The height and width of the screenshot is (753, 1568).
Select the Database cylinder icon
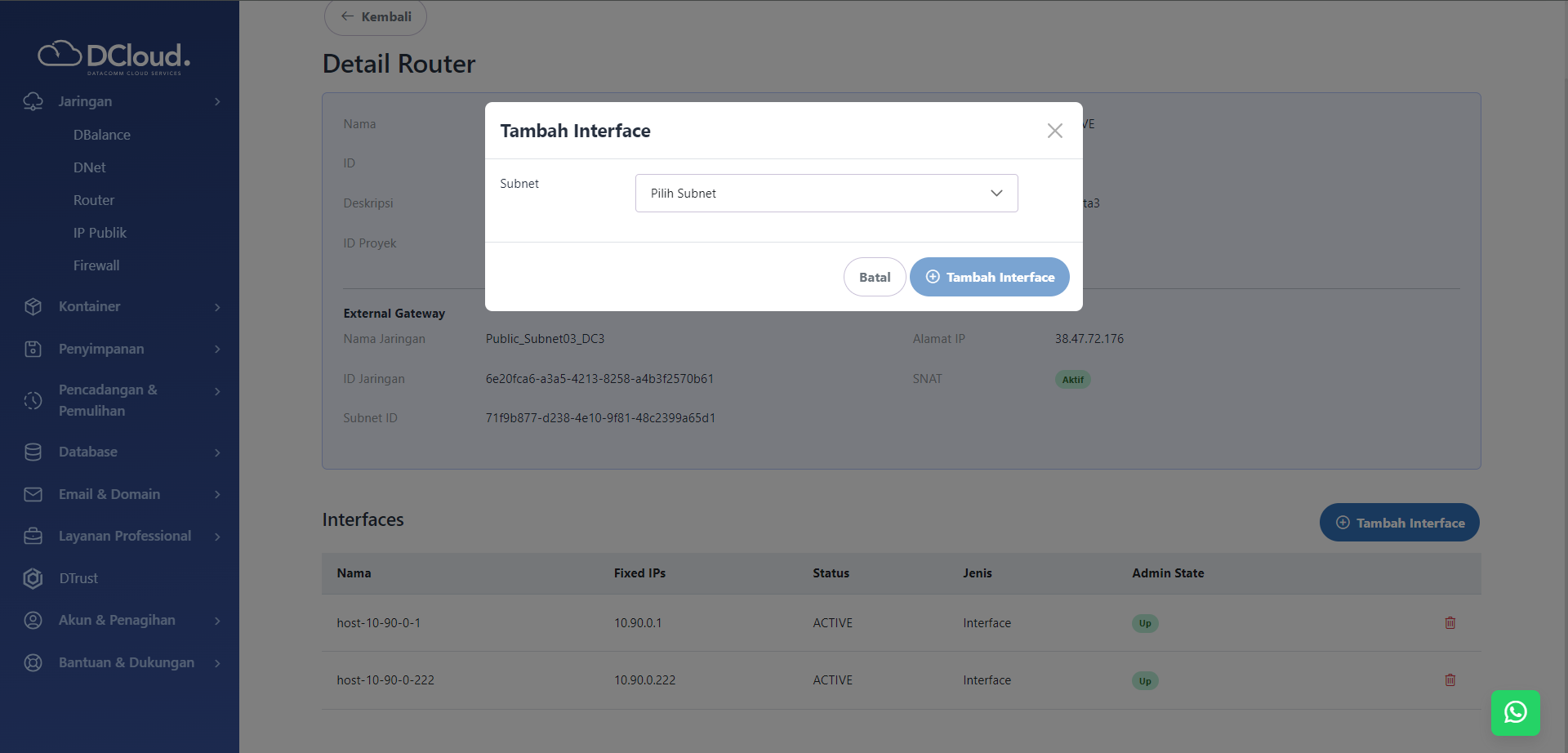(33, 452)
